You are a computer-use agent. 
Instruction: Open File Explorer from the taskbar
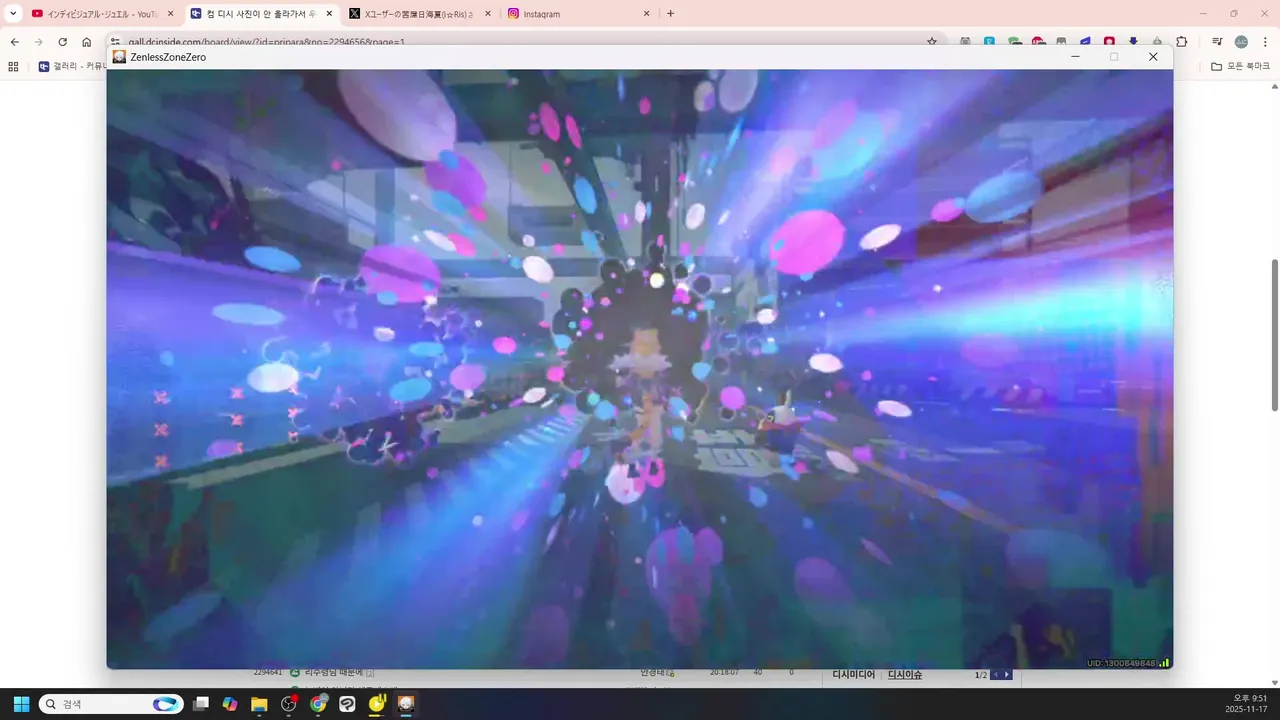259,704
